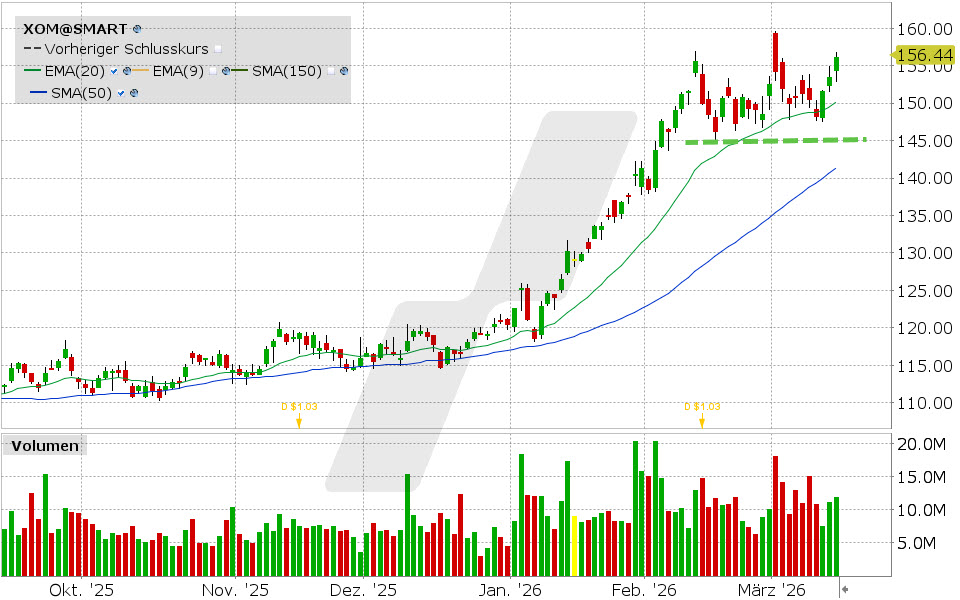Disable the SMA(50) checkbox
This screenshot has width=960, height=600.
[120, 93]
